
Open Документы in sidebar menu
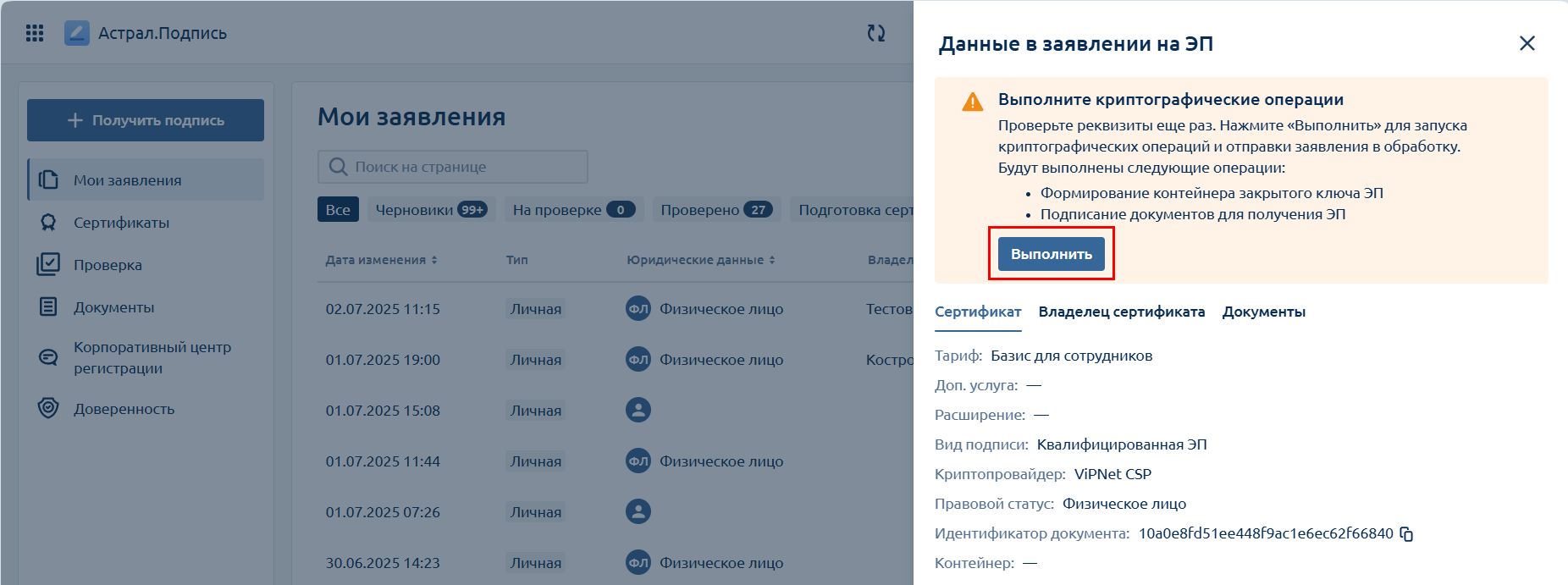coord(146,306)
